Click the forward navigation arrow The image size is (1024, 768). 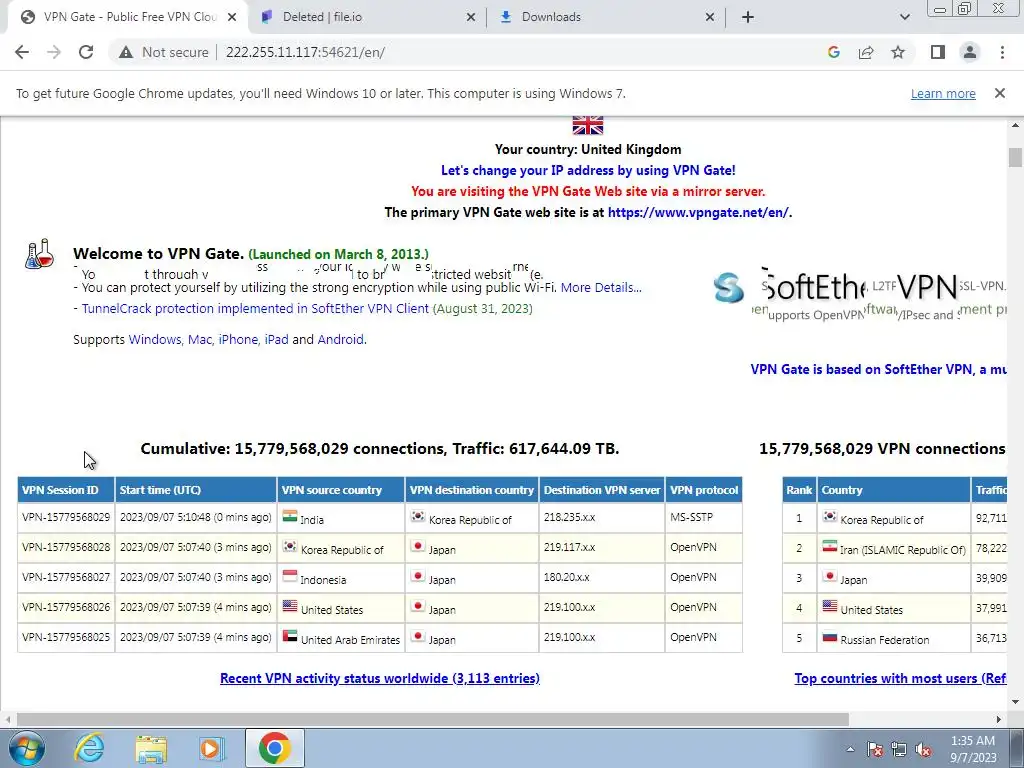54,52
